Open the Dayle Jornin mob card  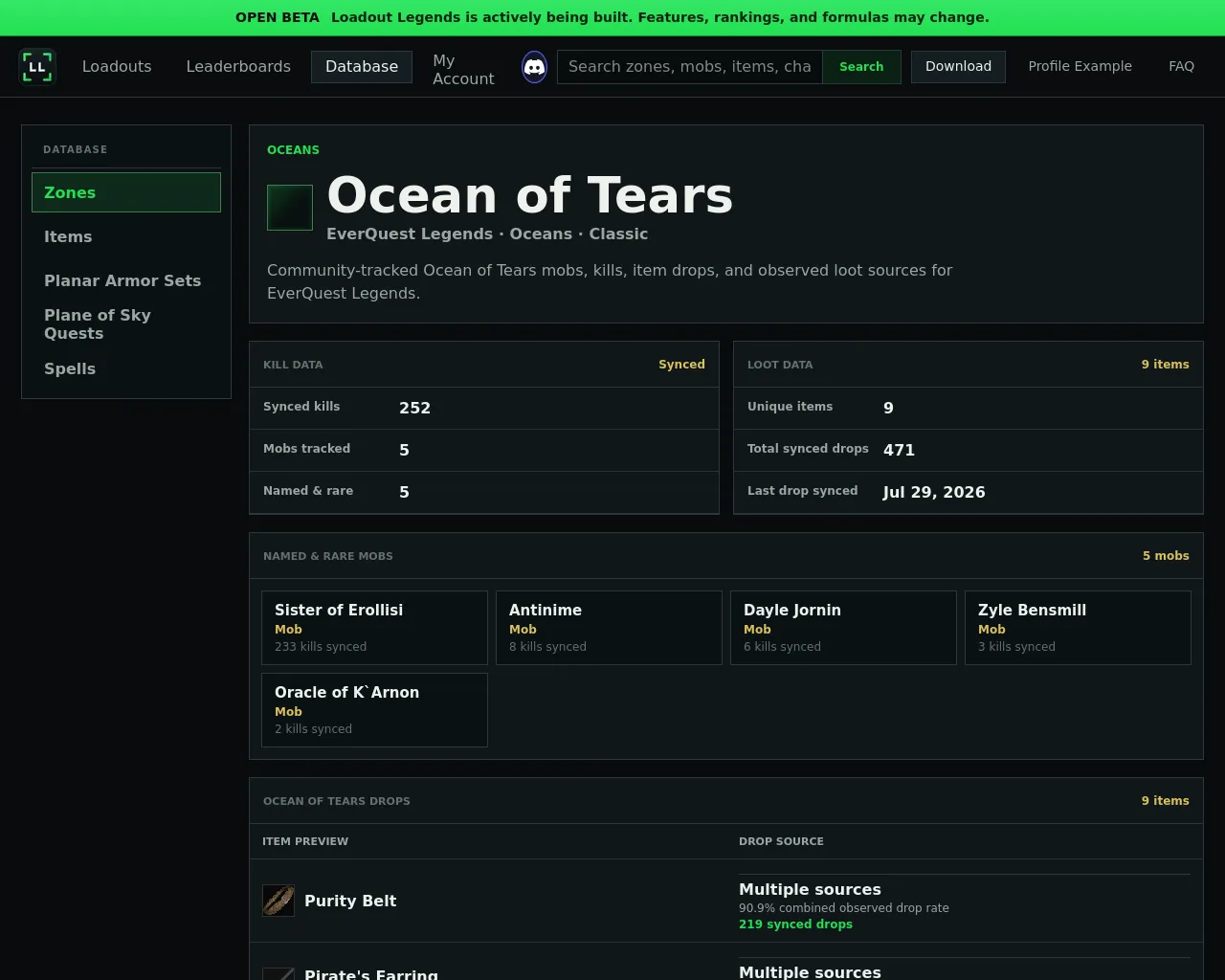coord(843,628)
